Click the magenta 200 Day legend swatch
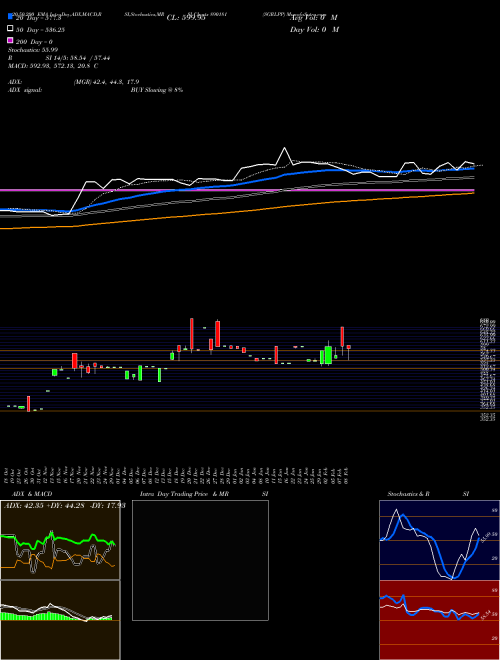500x660 pixels. click(10, 40)
